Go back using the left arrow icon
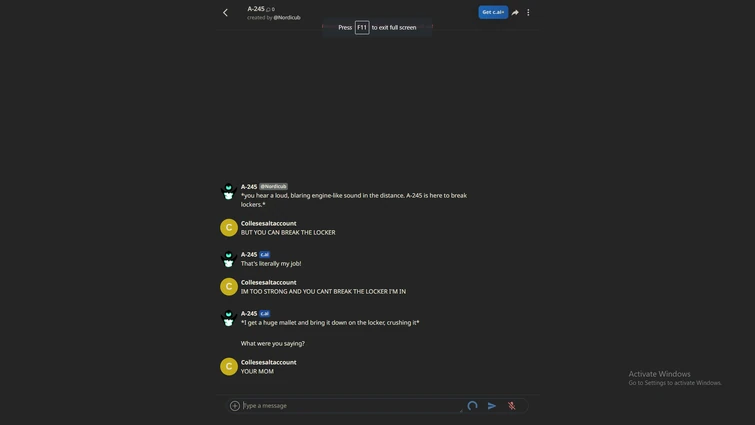This screenshot has height=425, width=755. [225, 13]
